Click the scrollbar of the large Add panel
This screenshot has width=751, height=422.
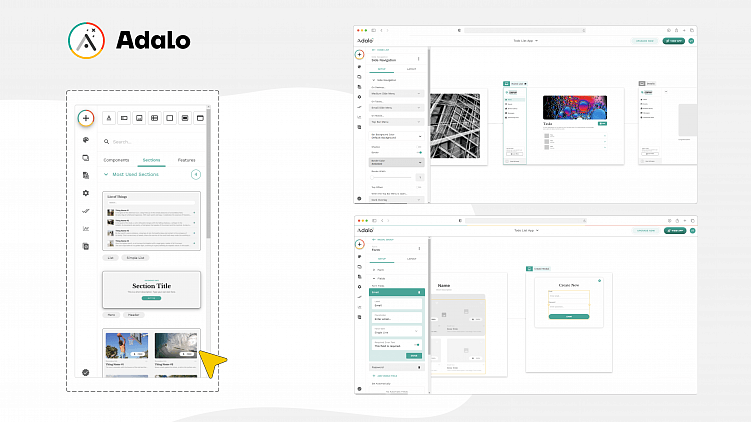click(x=208, y=172)
